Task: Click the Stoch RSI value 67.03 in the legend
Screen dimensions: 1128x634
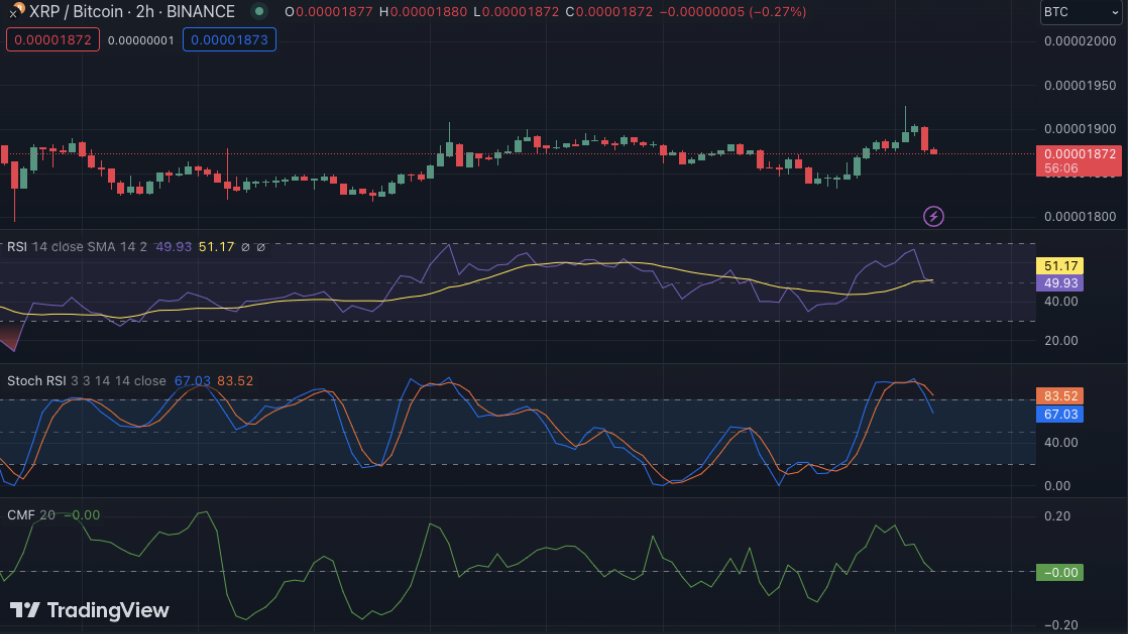Action: point(192,381)
